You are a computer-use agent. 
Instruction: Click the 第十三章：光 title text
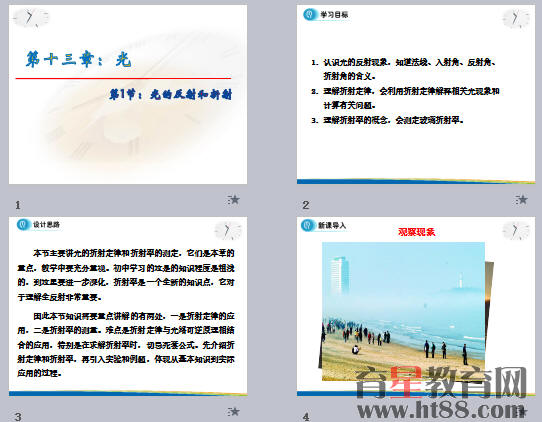point(79,59)
